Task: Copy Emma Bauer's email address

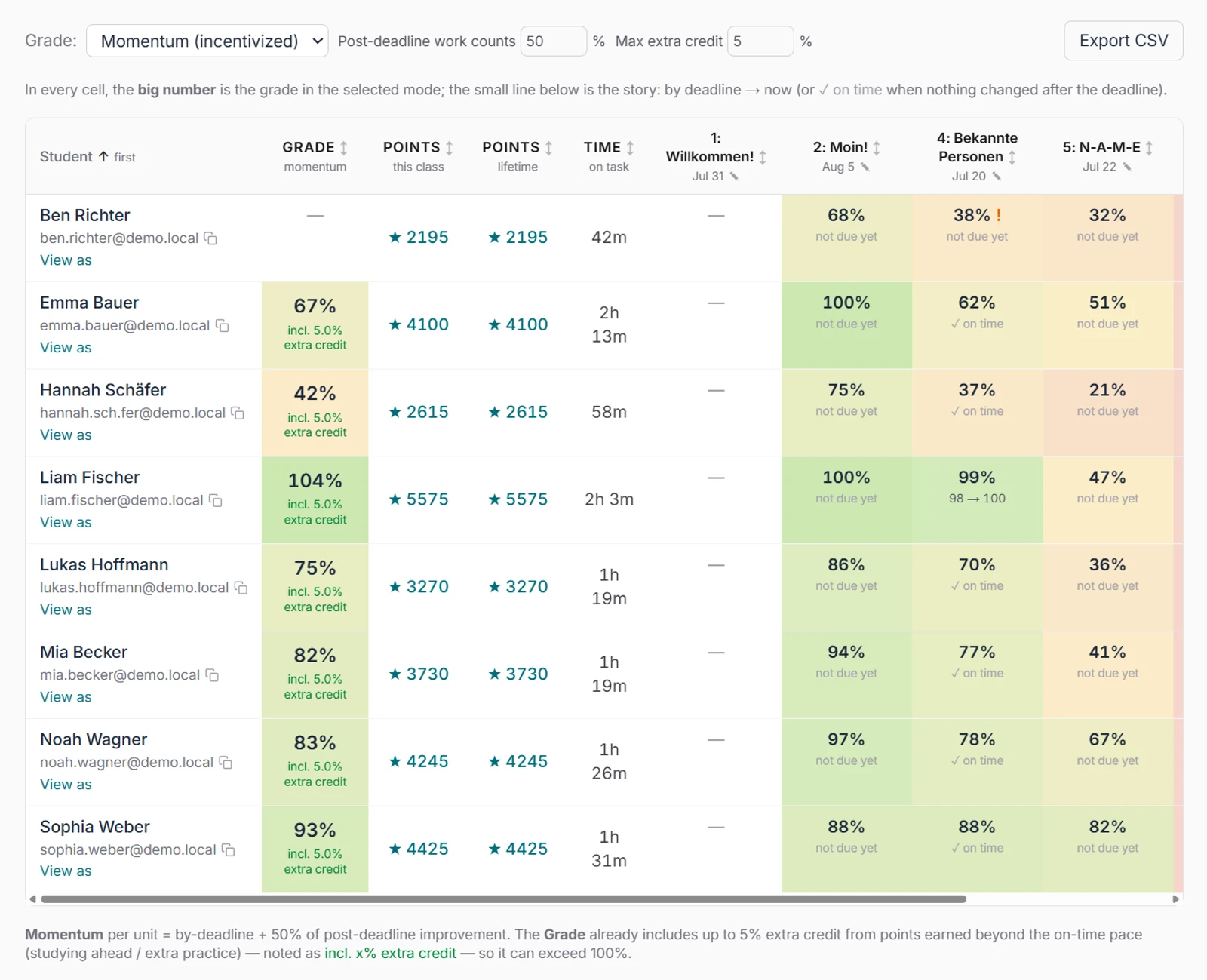Action: (x=223, y=326)
